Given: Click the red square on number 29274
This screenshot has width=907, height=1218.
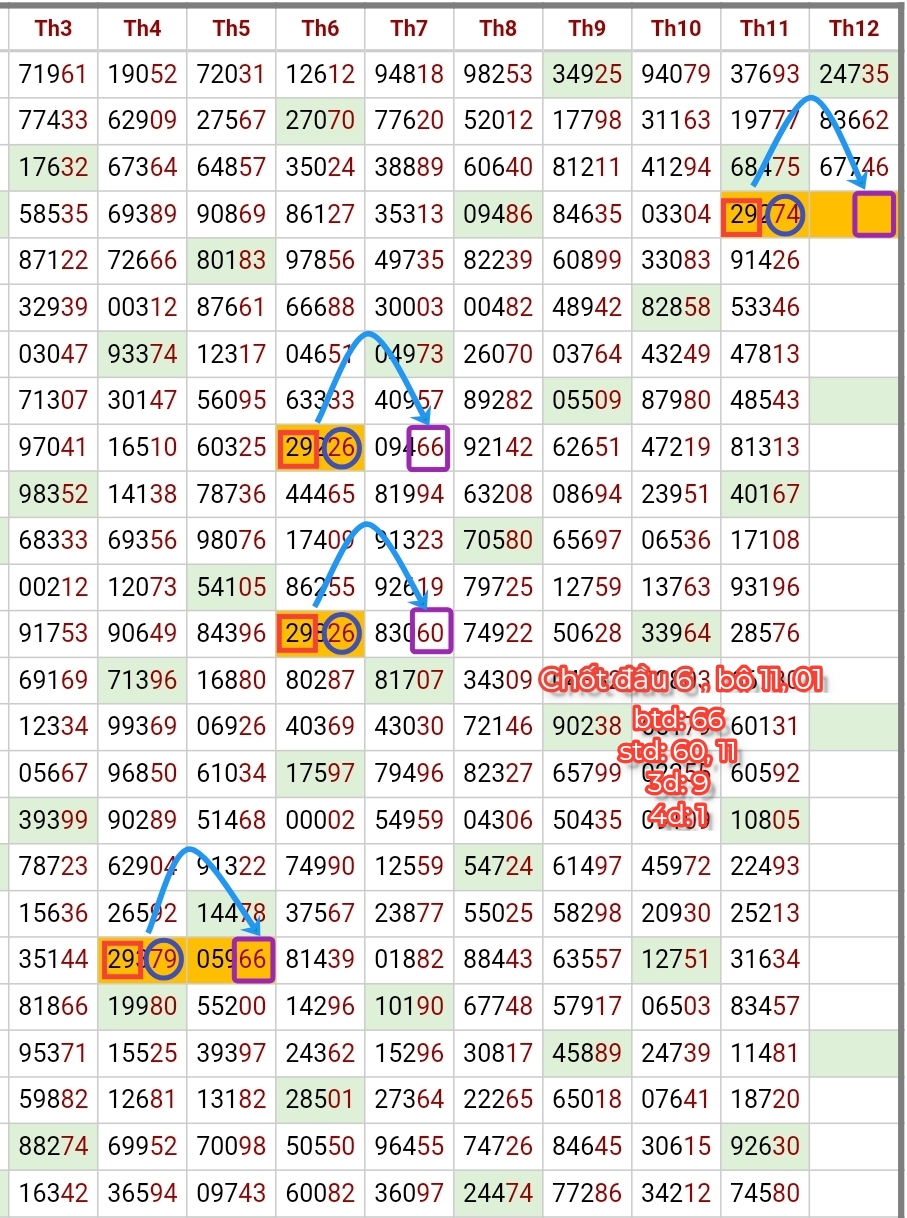Looking at the screenshot, I should pyautogui.click(x=741, y=215).
